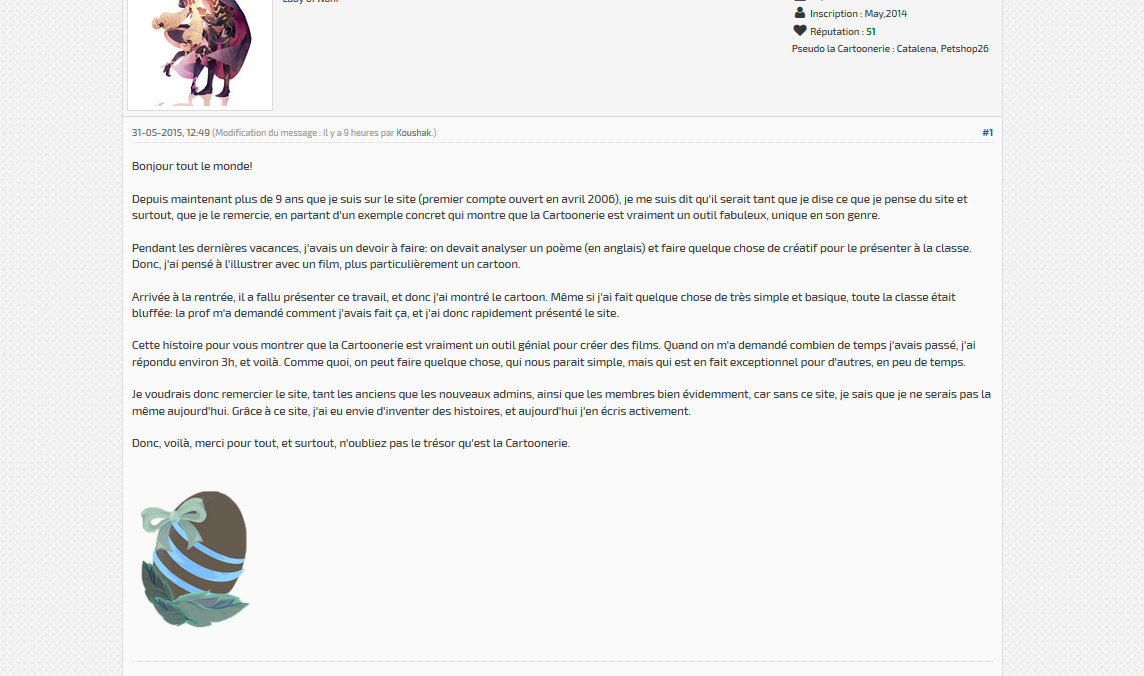Image resolution: width=1144 pixels, height=676 pixels.
Task: Click the Pseudo la Cartoonerie line
Action: click(x=890, y=49)
